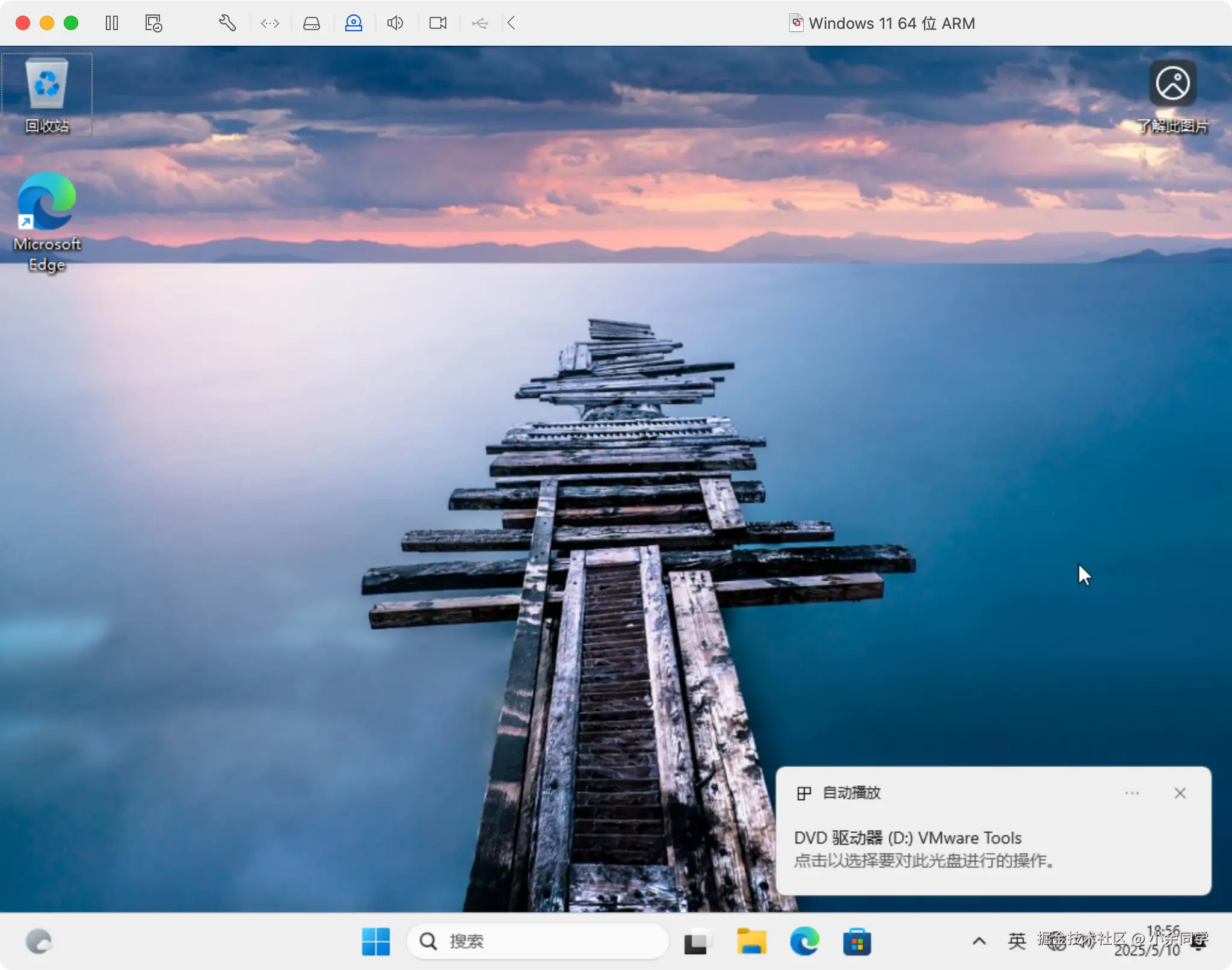
Task: Click the CD/DVD drive toolbar icon
Action: click(x=354, y=23)
